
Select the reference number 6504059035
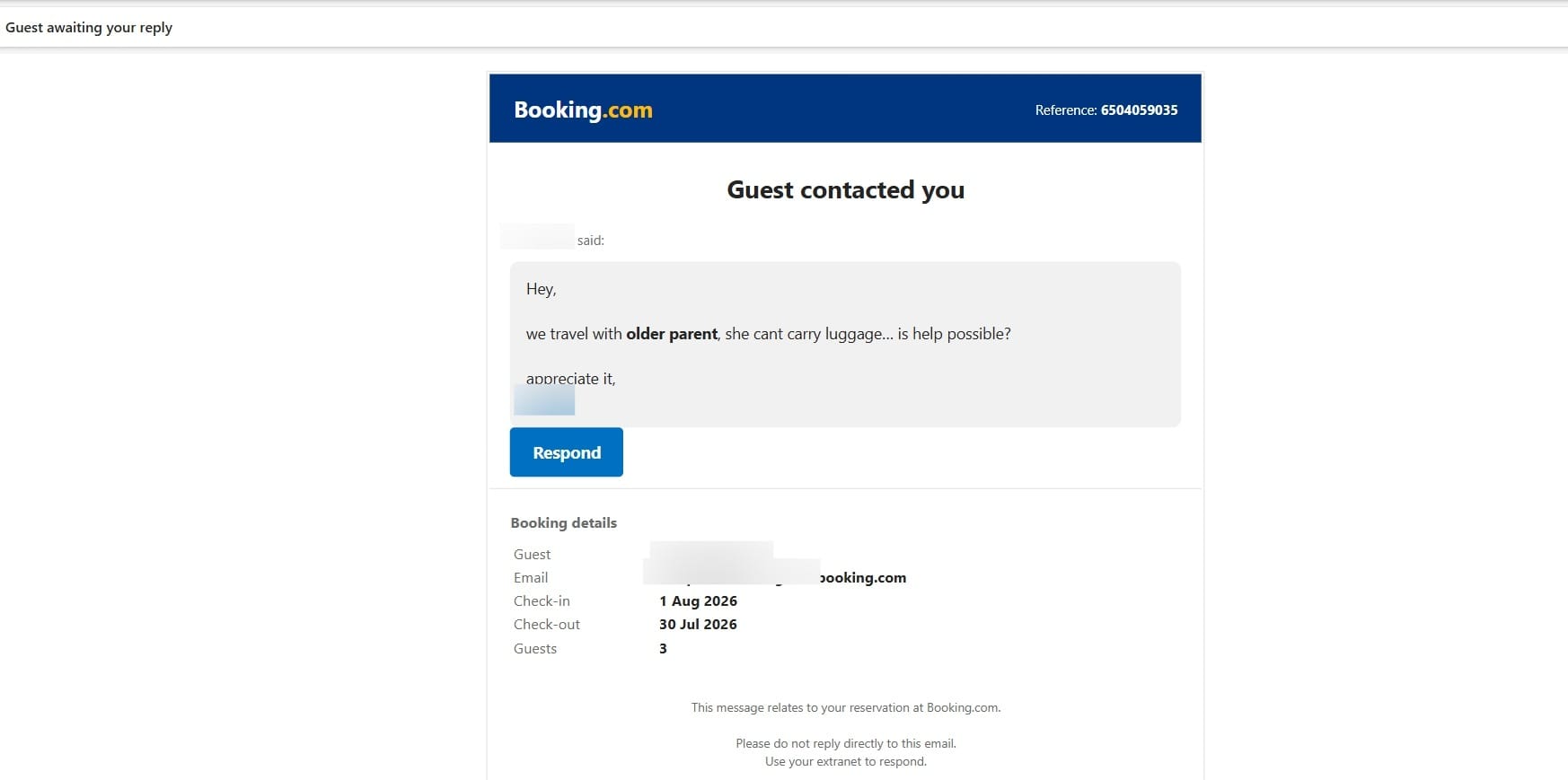(1139, 110)
